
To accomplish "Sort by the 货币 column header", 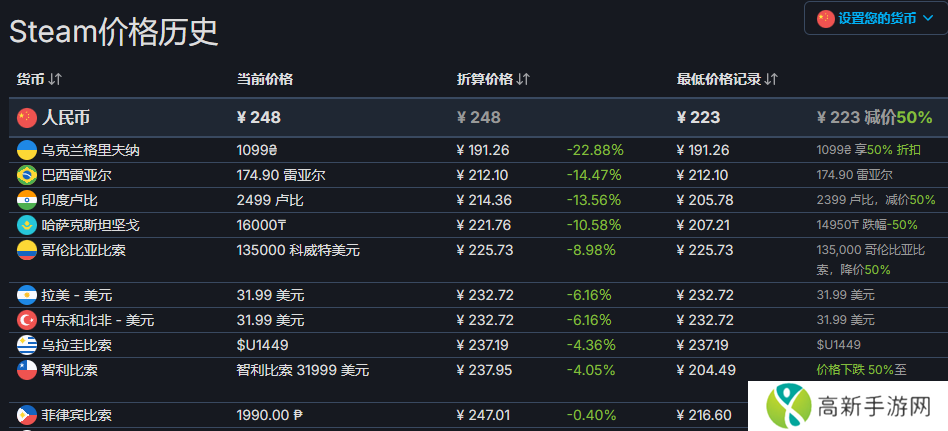I will click(x=40, y=79).
